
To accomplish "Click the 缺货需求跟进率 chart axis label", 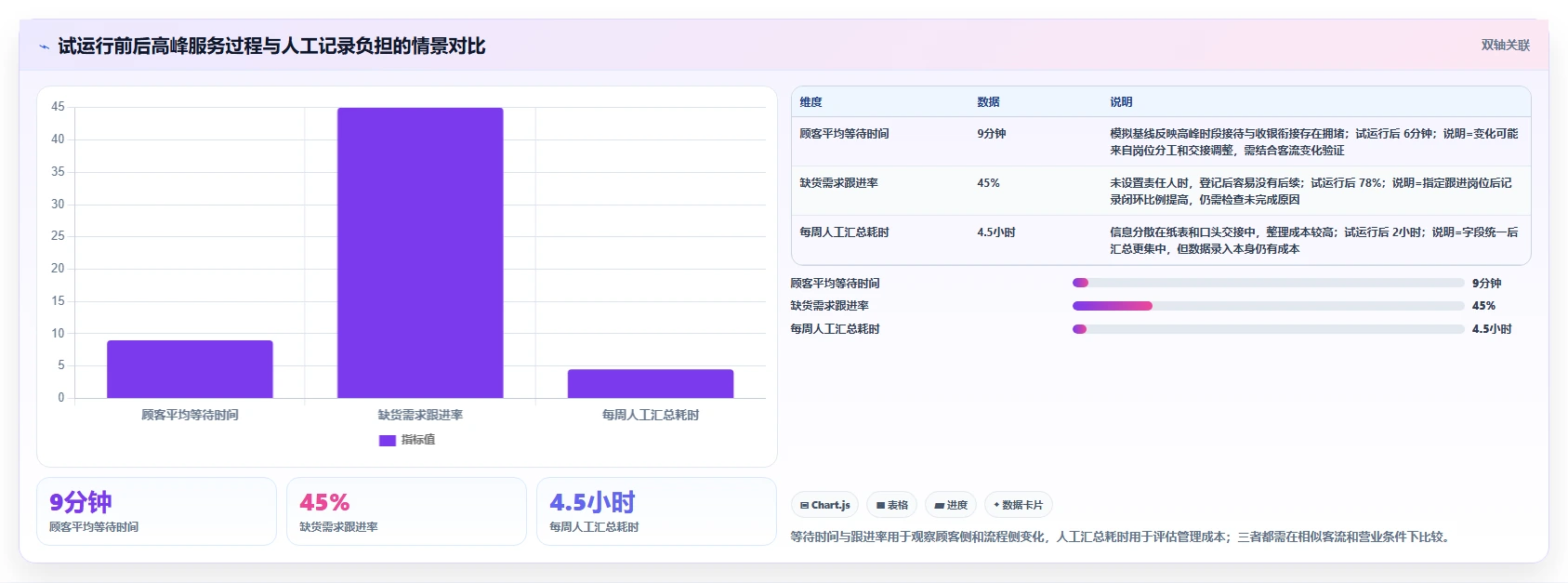I will click(x=420, y=415).
